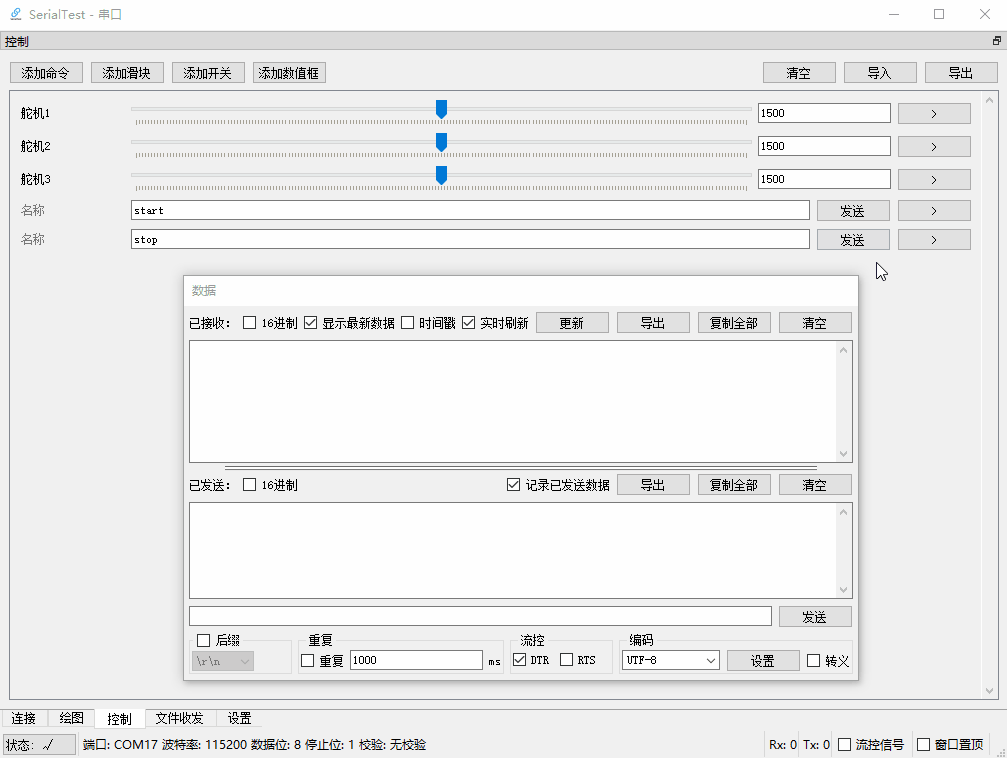Open the UTF-8 encoding dropdown

pyautogui.click(x=670, y=660)
